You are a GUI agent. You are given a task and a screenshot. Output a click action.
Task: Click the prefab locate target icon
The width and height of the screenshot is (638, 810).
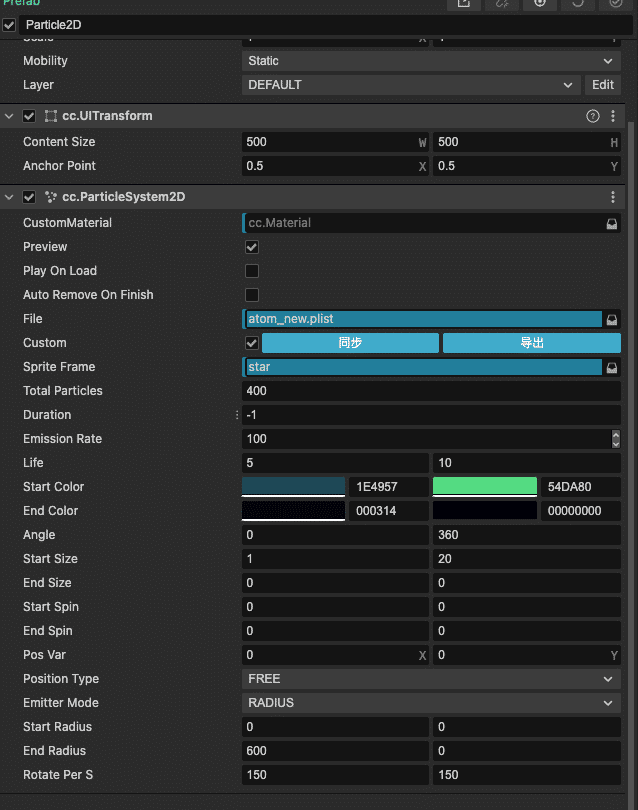pyautogui.click(x=540, y=3)
